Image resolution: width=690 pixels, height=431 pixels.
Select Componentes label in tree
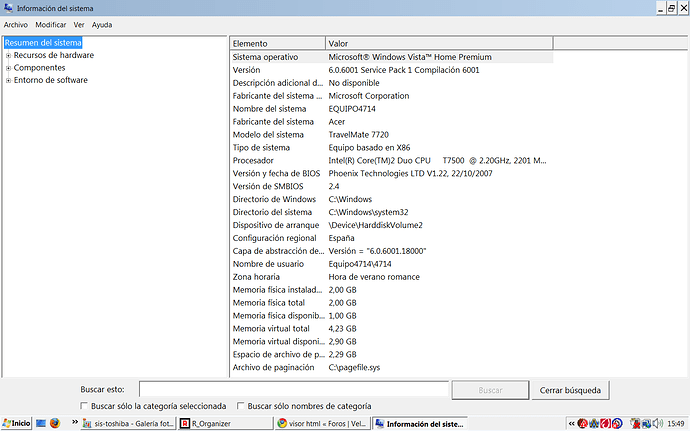40,67
